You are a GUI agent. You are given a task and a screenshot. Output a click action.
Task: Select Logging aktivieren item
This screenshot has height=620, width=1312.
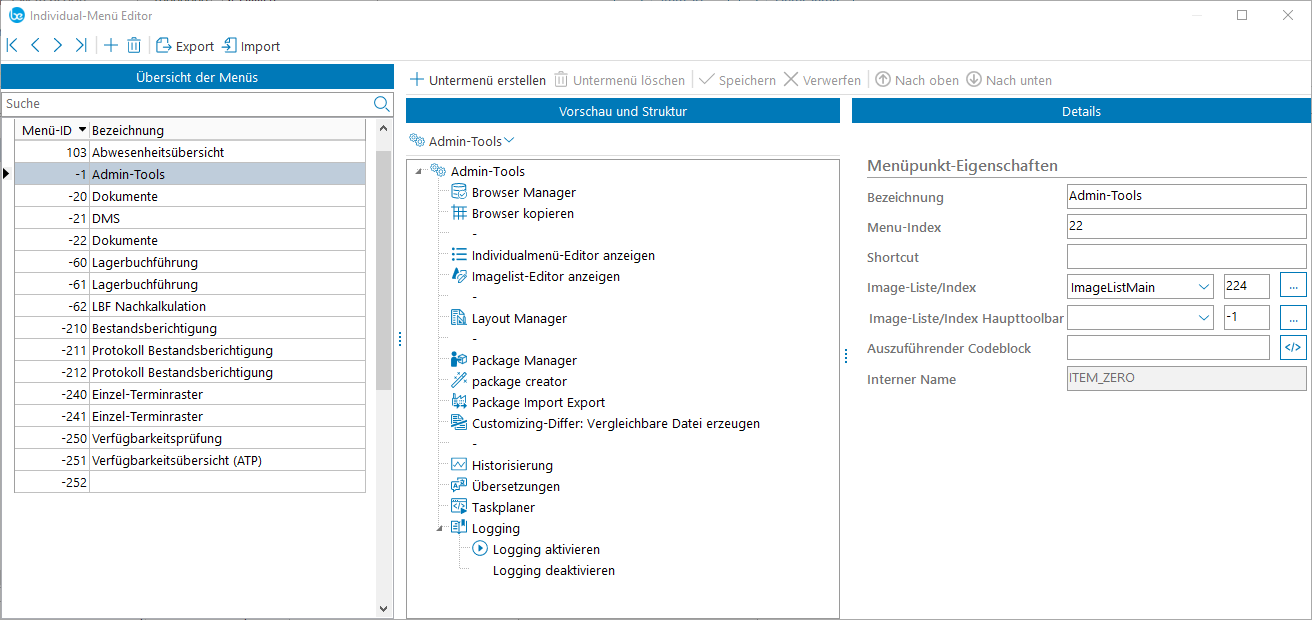click(545, 549)
